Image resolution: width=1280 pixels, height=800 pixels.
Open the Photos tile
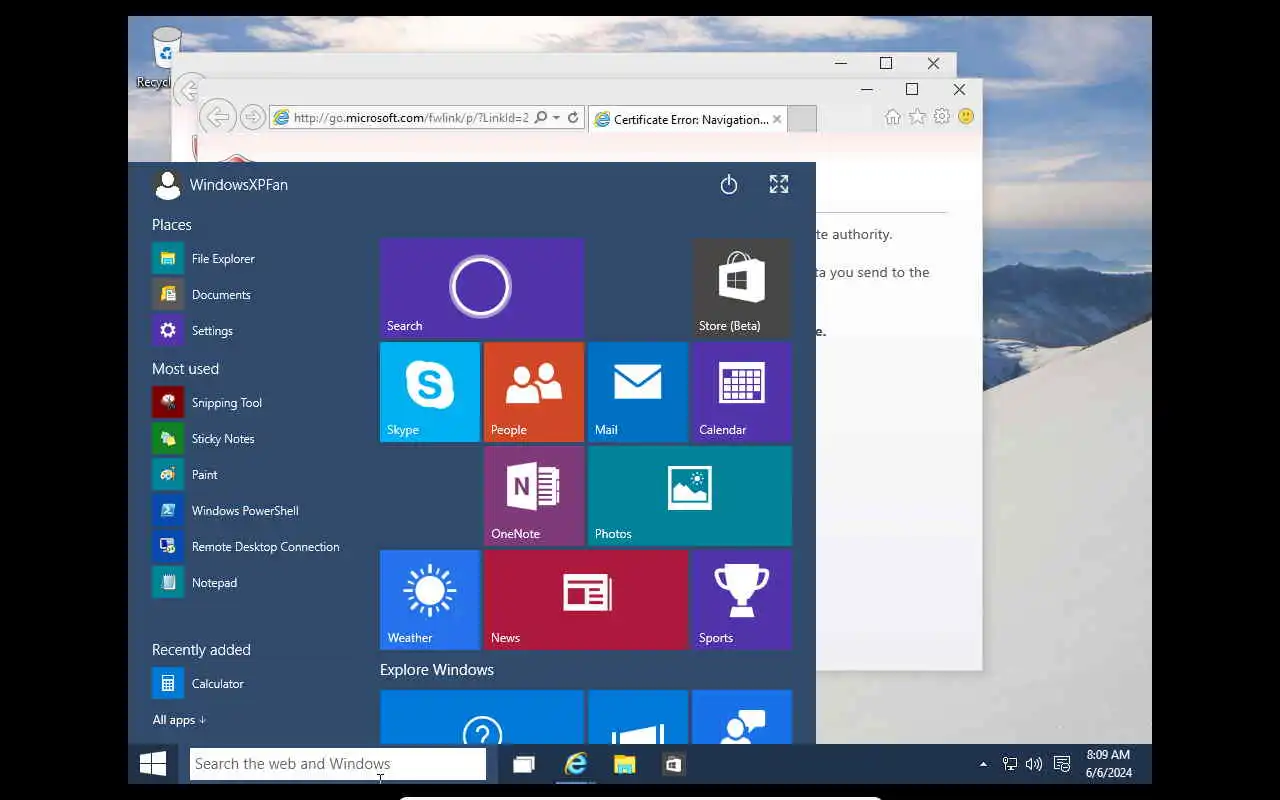[690, 496]
